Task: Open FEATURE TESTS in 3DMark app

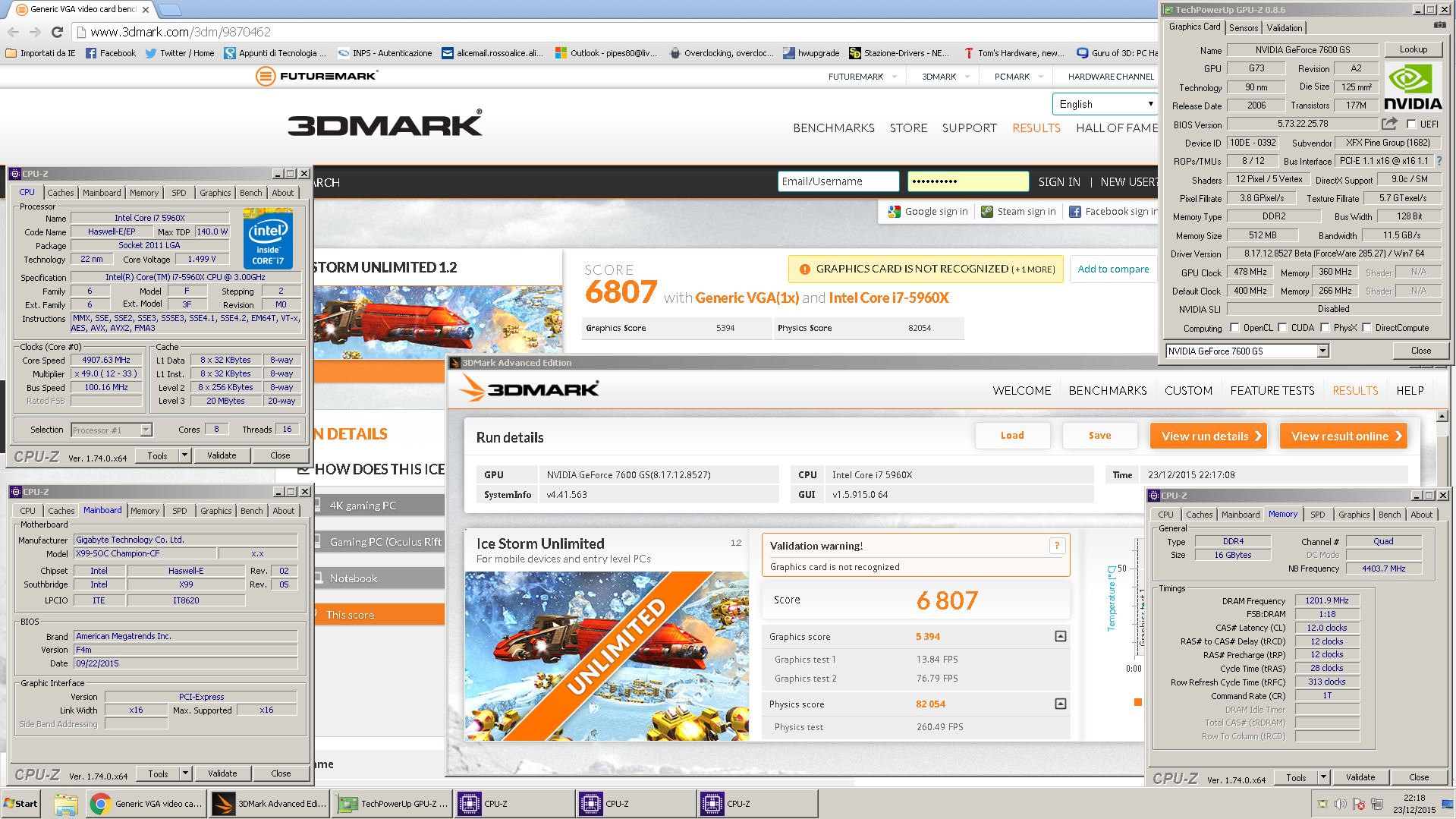Action: (x=1272, y=390)
